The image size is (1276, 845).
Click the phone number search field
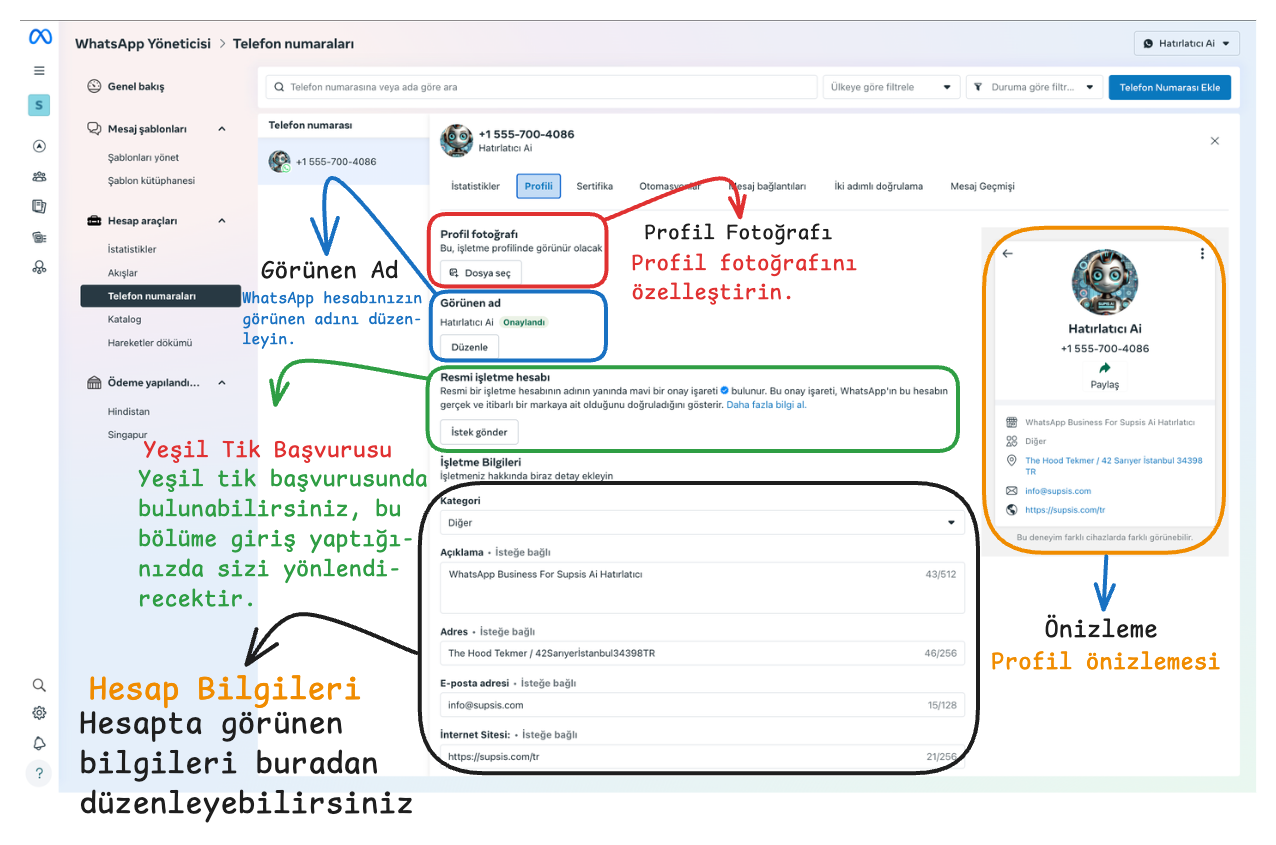(541, 87)
